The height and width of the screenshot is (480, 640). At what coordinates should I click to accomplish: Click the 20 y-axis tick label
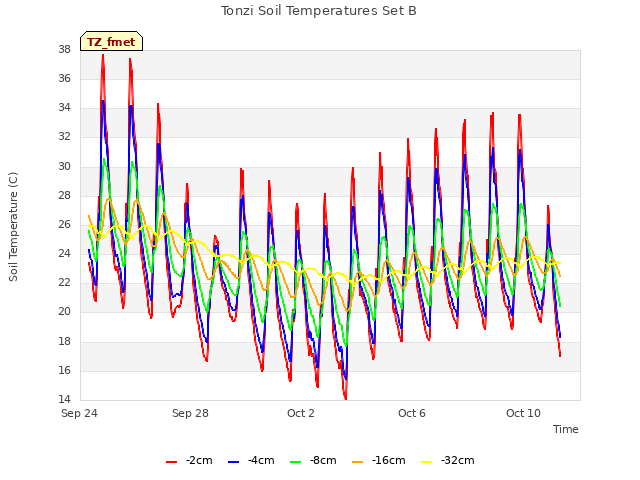pyautogui.click(x=64, y=312)
